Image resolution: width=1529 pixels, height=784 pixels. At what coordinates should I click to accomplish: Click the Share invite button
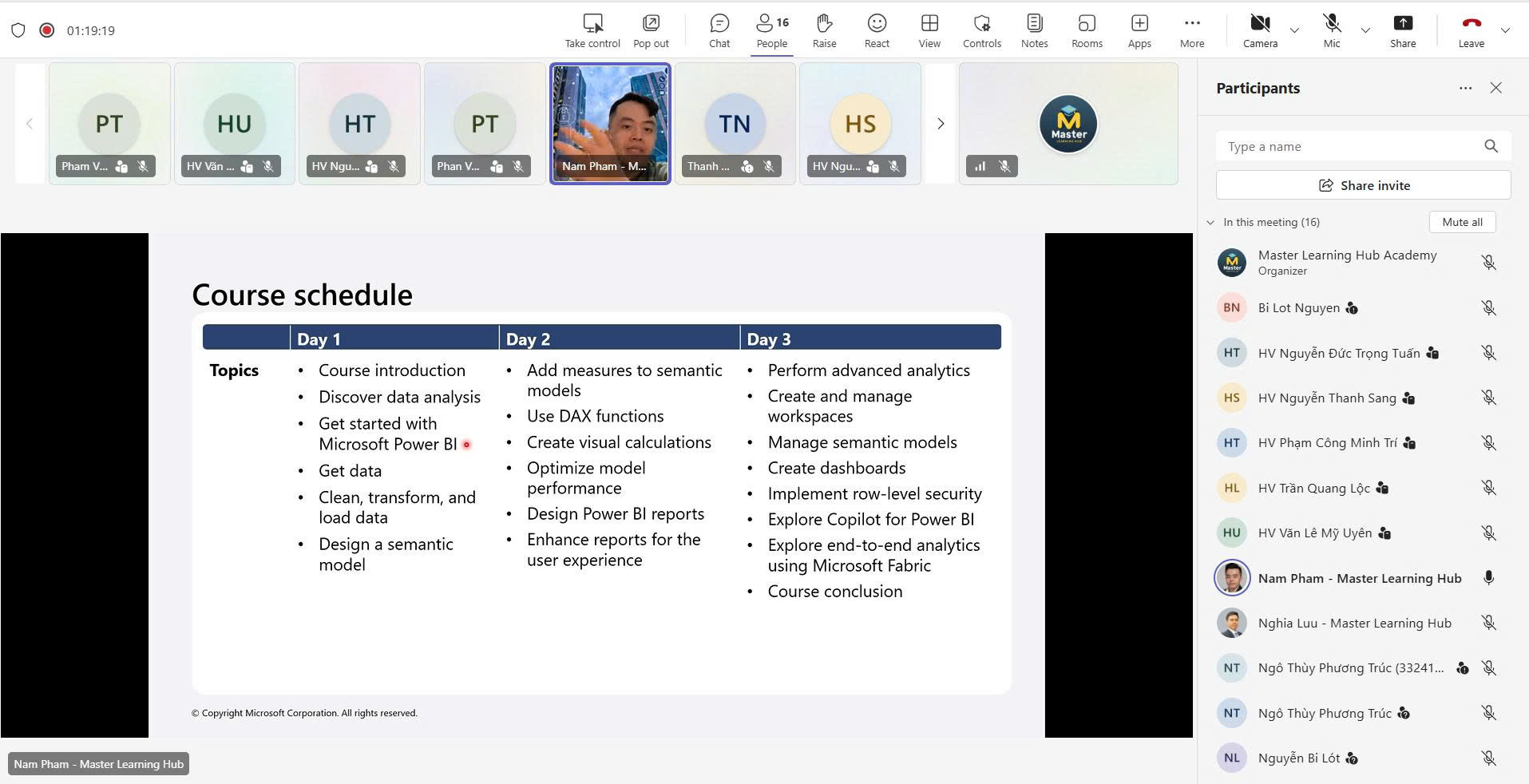pyautogui.click(x=1363, y=185)
